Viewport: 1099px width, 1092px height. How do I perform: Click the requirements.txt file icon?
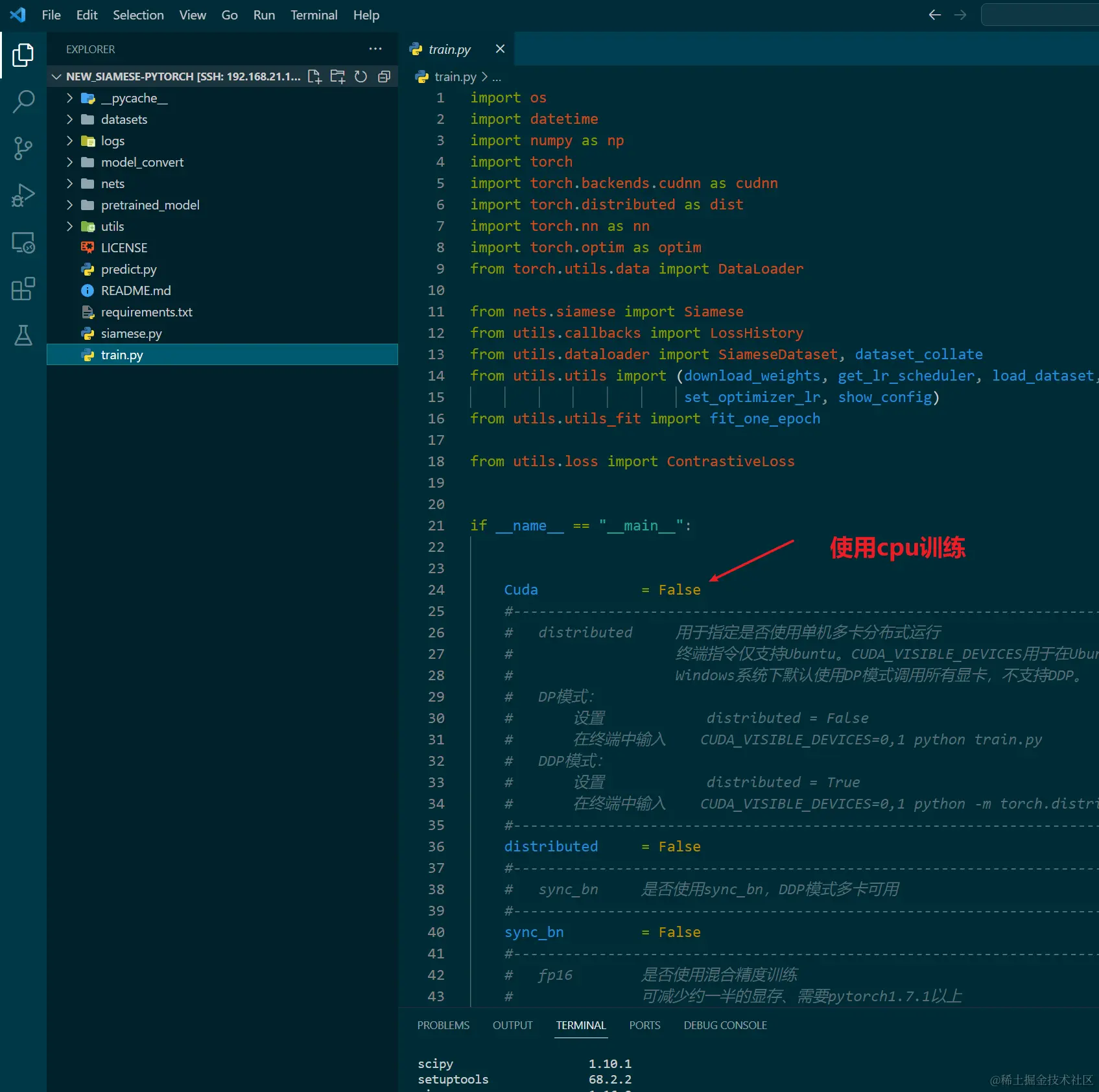(88, 312)
